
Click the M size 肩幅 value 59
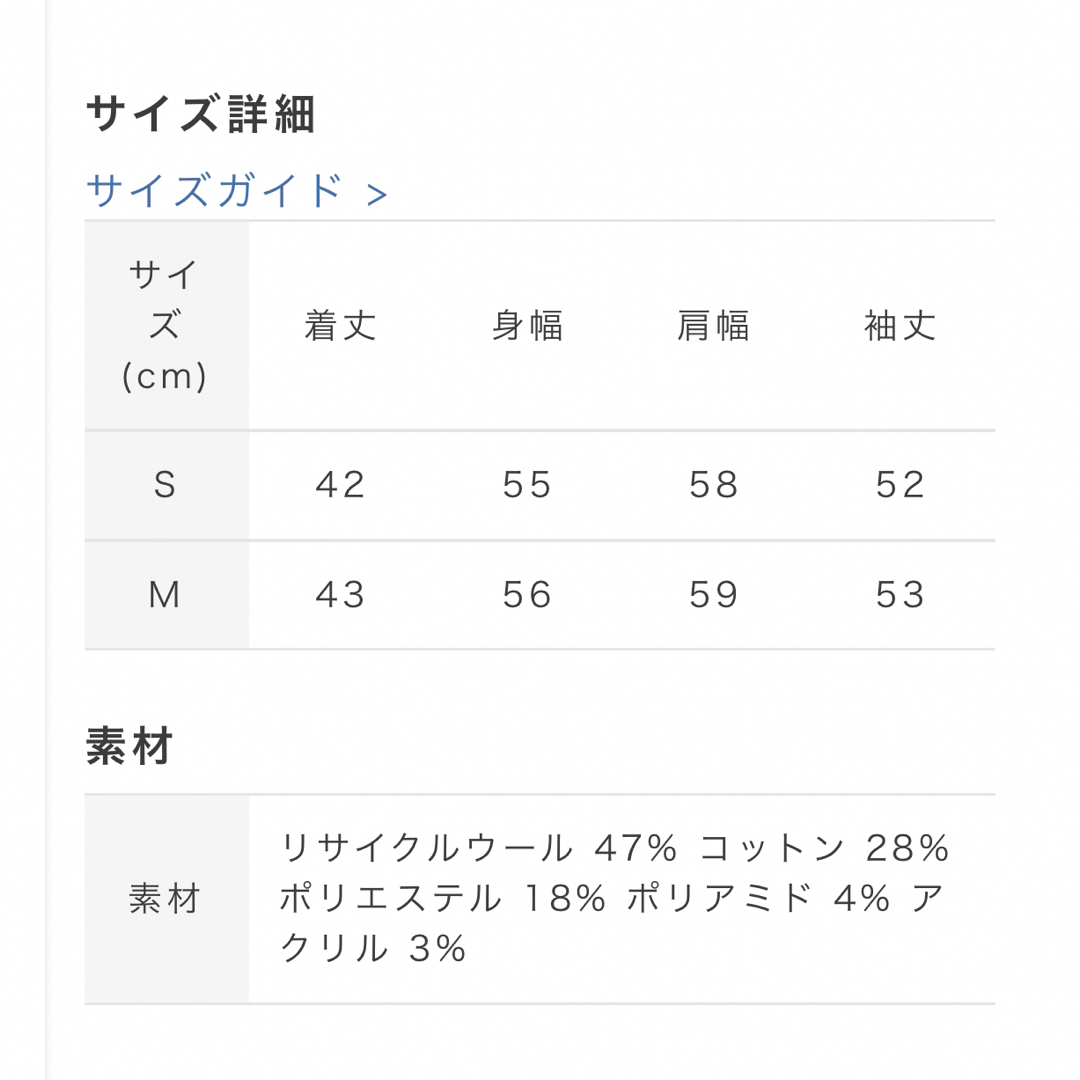(x=714, y=595)
